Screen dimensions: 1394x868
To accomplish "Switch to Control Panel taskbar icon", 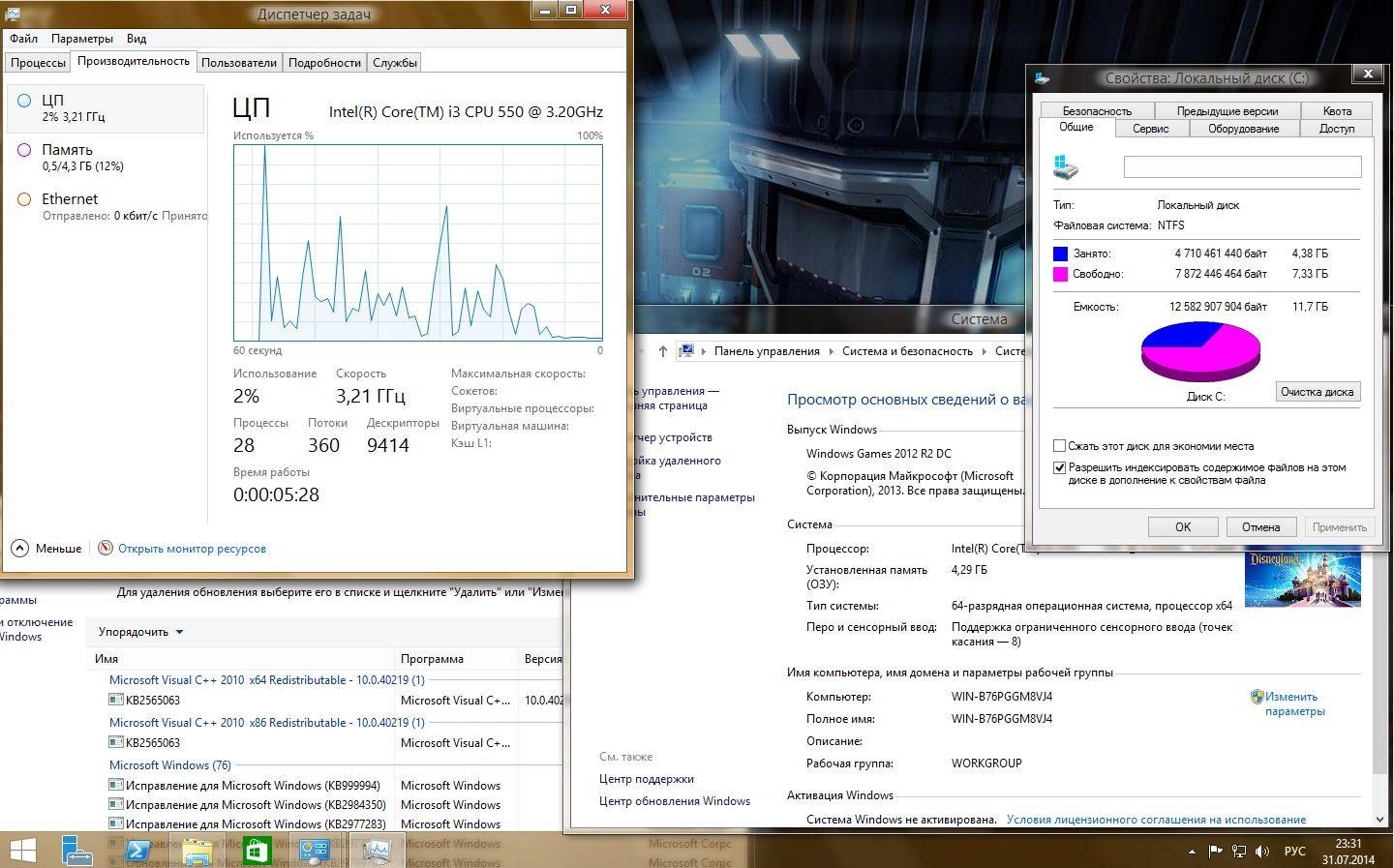I will pyautogui.click(x=316, y=851).
